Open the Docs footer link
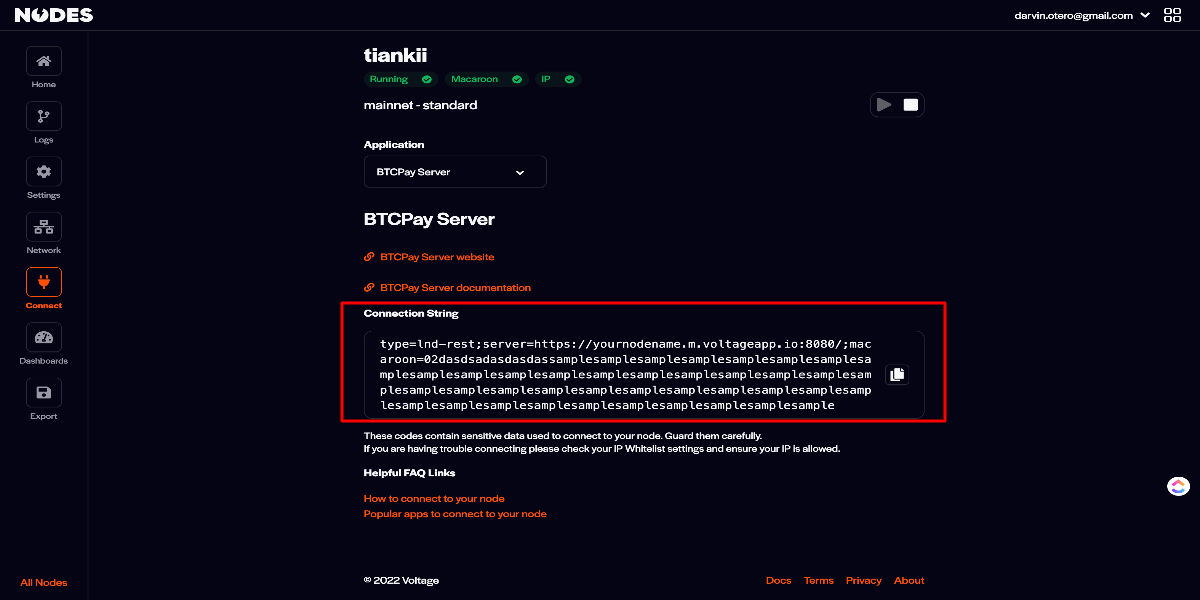 [x=778, y=581]
